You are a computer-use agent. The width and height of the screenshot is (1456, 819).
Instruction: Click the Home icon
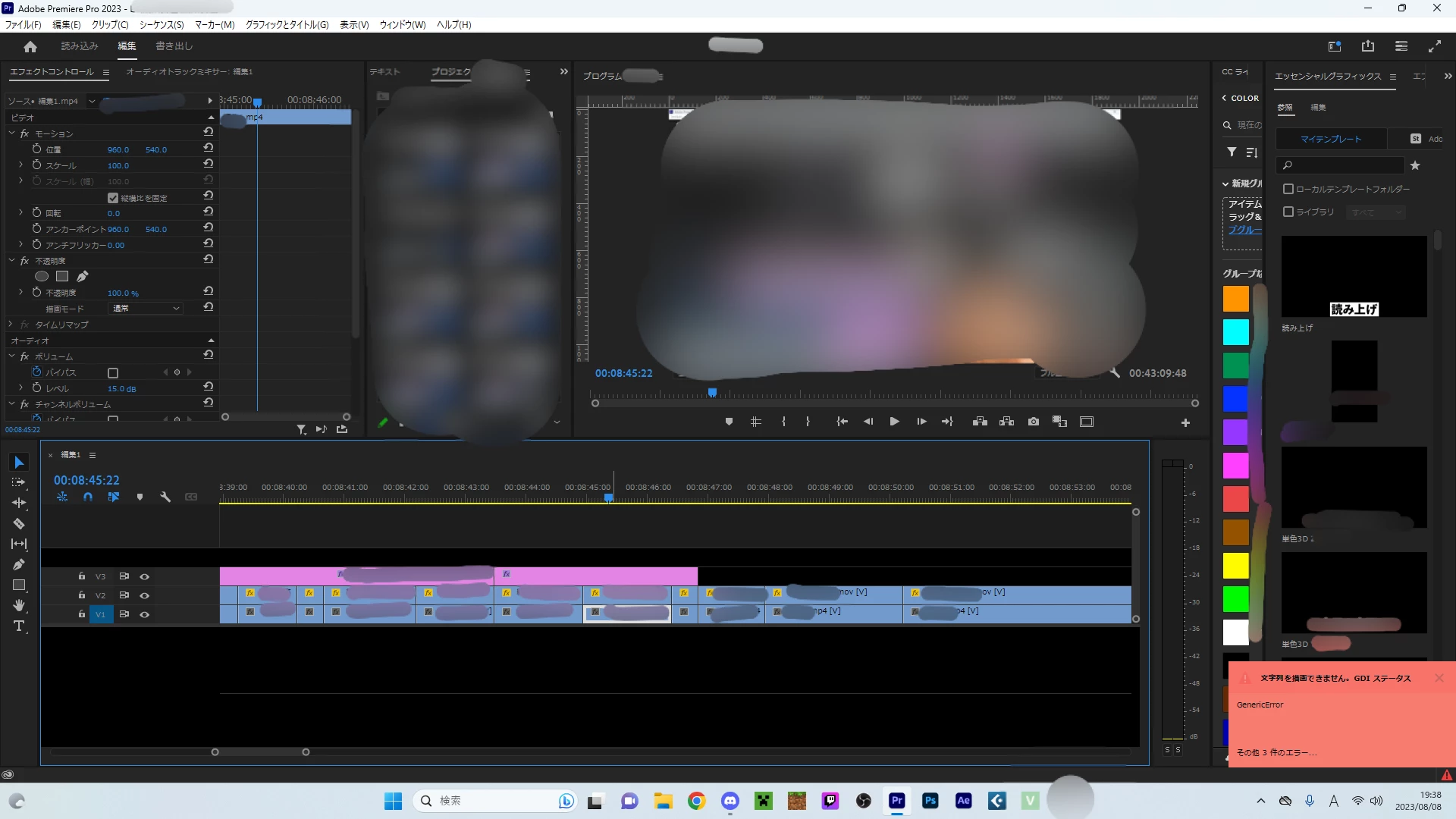30,46
